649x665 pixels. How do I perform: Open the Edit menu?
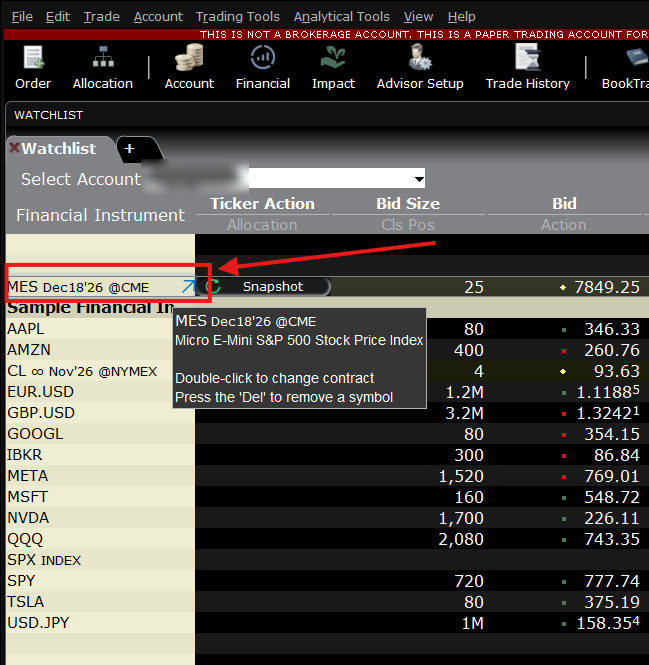[58, 17]
